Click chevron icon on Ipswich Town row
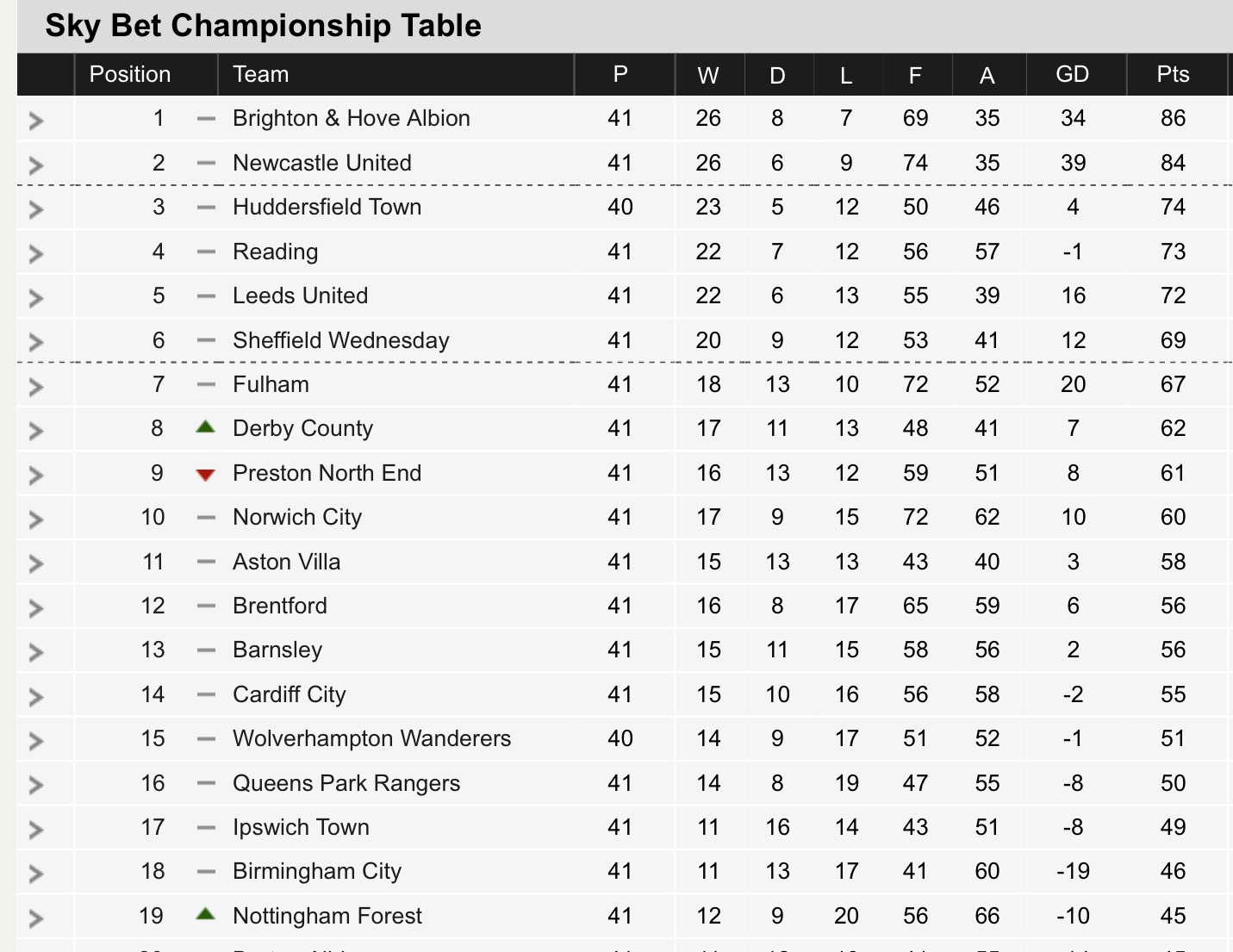 [36, 830]
